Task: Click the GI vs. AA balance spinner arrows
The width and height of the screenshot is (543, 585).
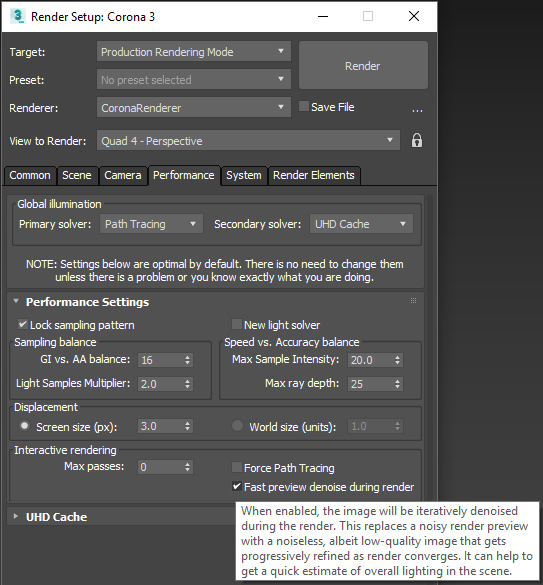Action: click(187, 360)
